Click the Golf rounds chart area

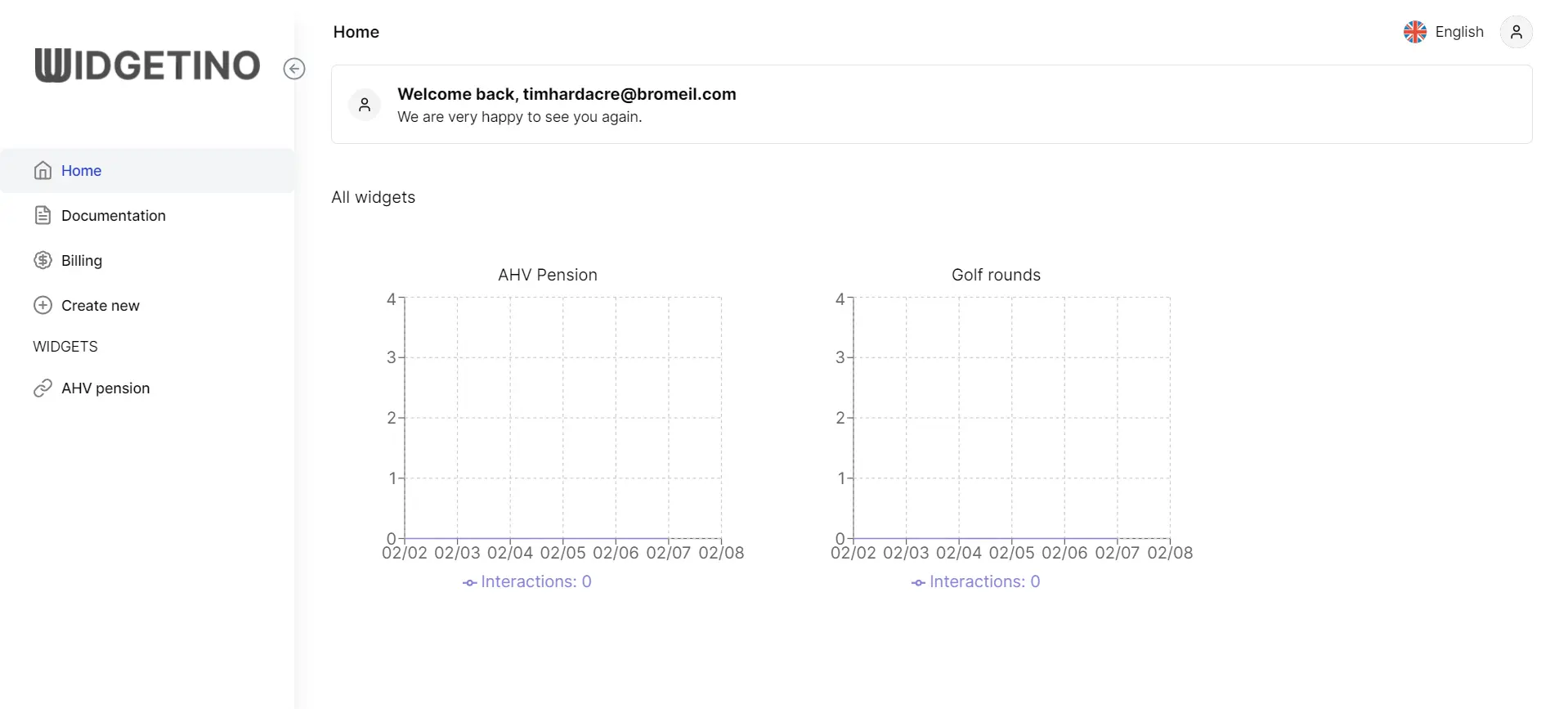pos(1011,417)
